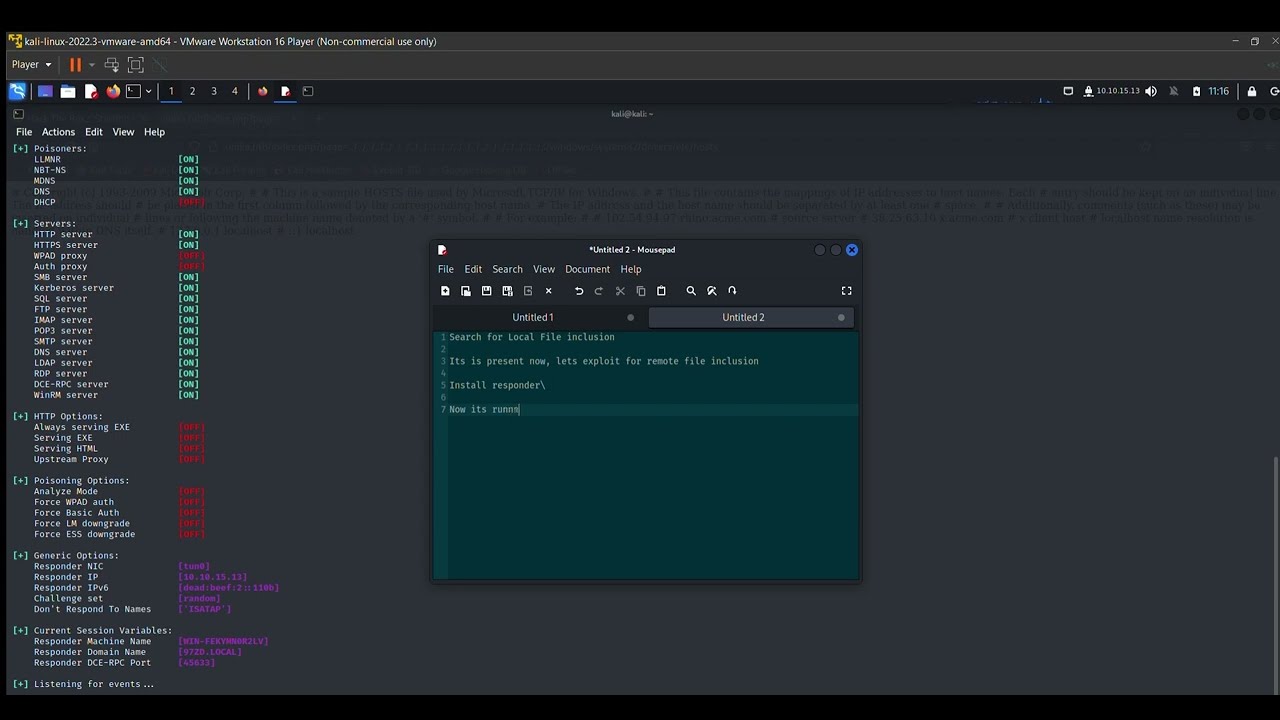Viewport: 1280px width, 720px height.
Task: Switch to the terminal taskbar entry
Action: [308, 91]
